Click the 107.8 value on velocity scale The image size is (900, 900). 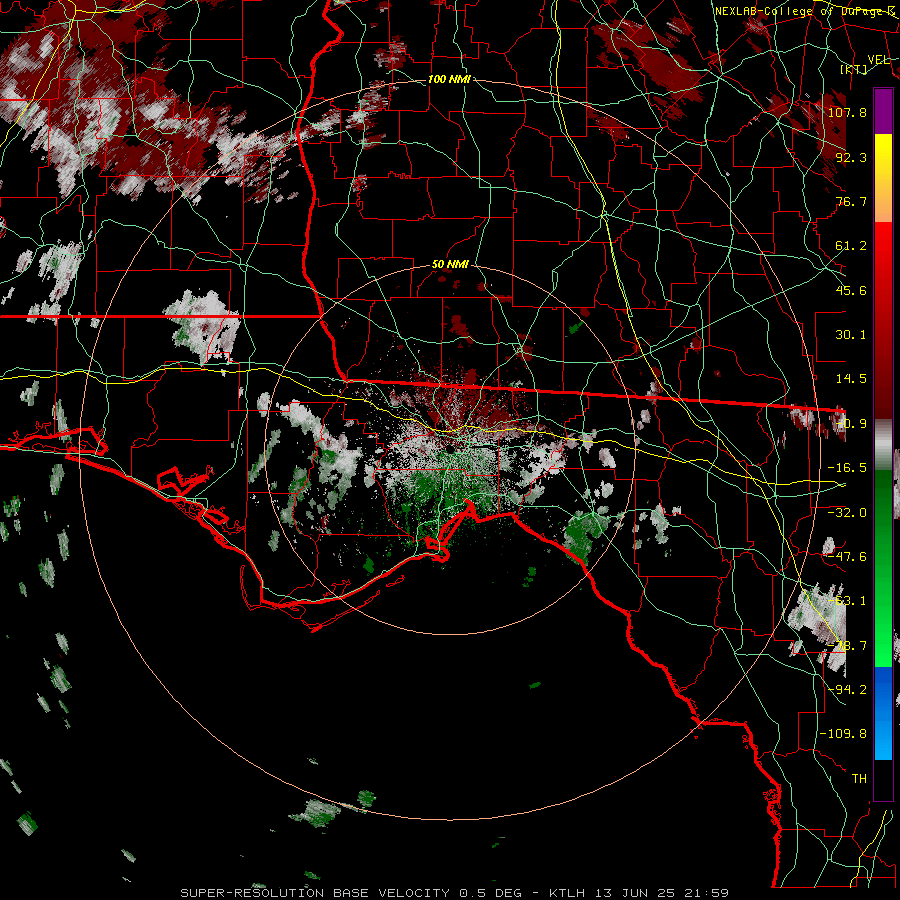[847, 112]
